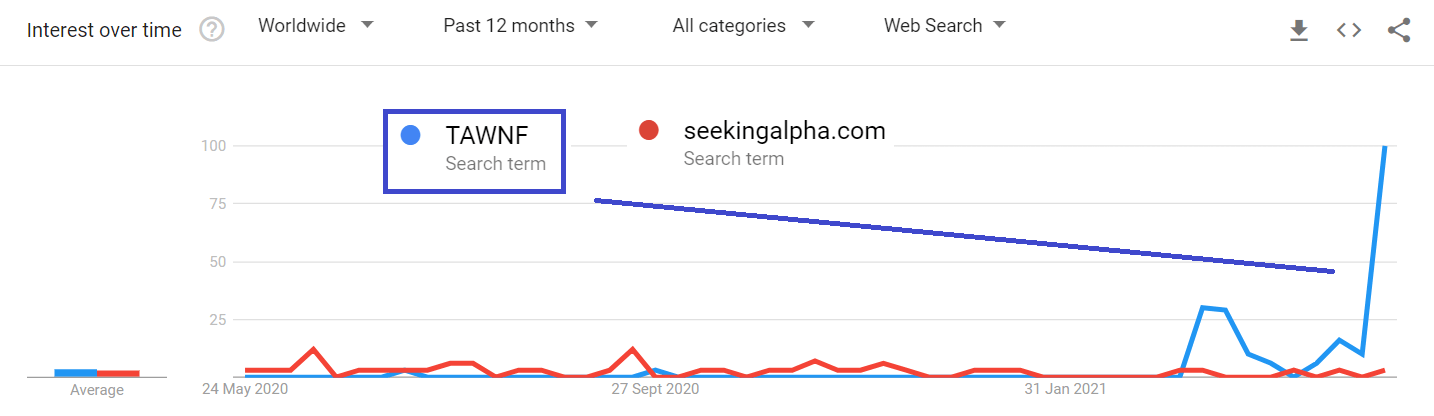The image size is (1434, 416).
Task: Share the interest over time chart
Action: tap(1399, 30)
